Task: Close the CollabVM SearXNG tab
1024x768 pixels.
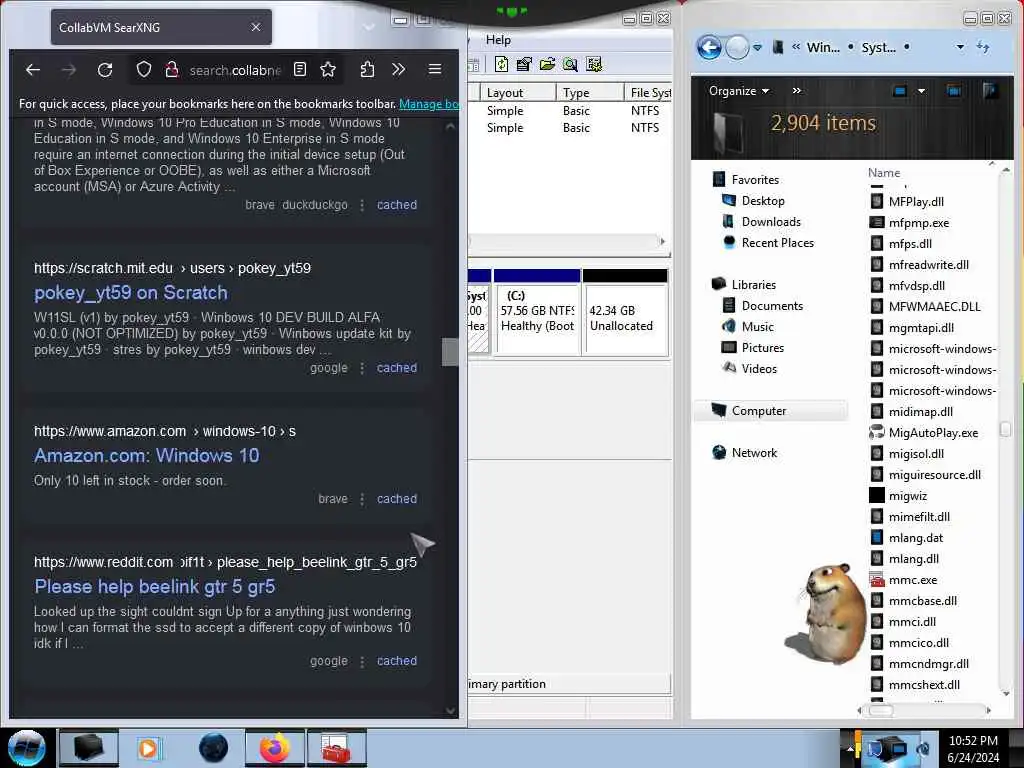Action: pyautogui.click(x=256, y=27)
